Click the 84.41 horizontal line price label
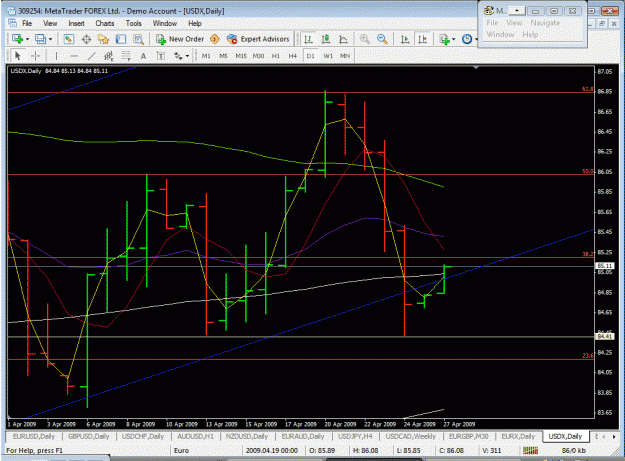 pyautogui.click(x=605, y=337)
